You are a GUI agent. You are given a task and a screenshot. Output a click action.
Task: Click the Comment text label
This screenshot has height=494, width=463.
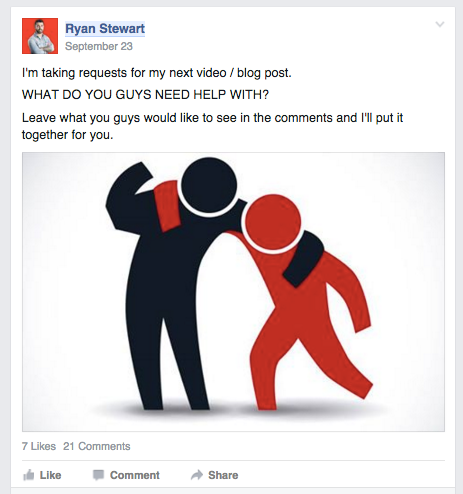135,475
